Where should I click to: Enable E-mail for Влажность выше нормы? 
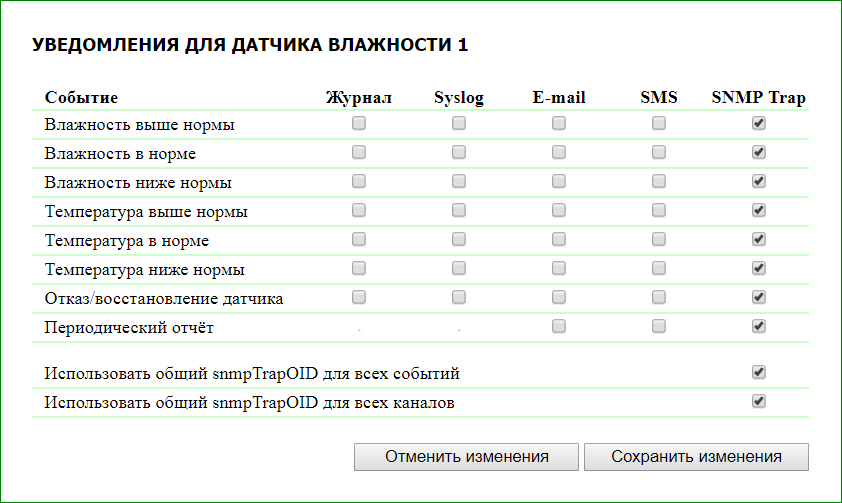tap(559, 123)
